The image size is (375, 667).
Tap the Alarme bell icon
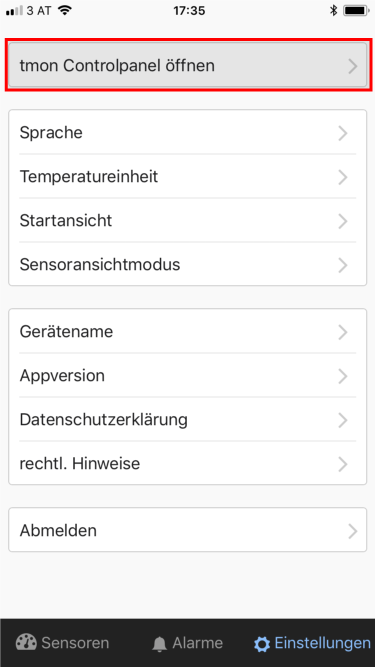tap(159, 644)
